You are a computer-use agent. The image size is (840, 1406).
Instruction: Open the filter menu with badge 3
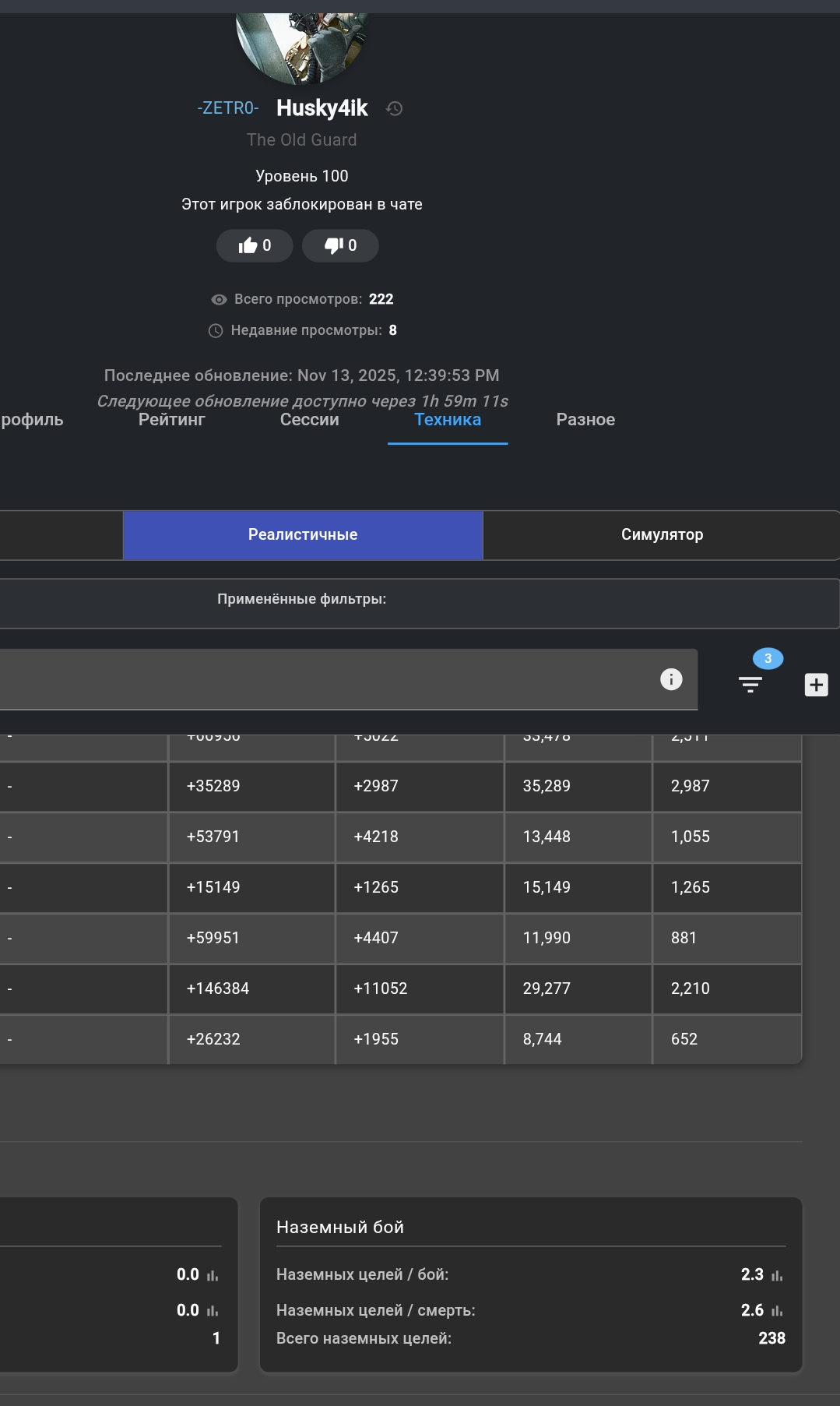[x=750, y=684]
